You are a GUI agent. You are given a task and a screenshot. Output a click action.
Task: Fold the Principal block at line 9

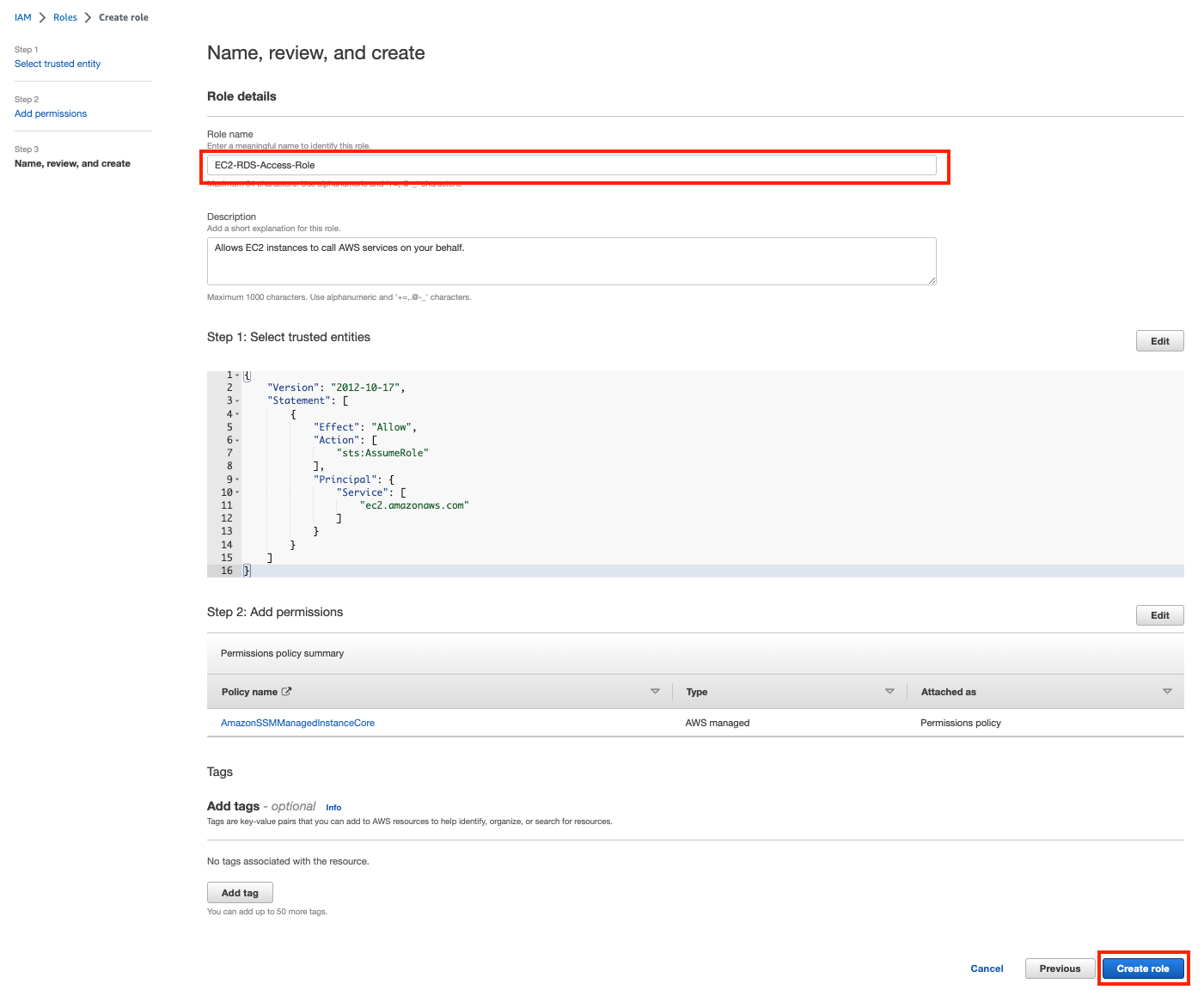pos(237,480)
